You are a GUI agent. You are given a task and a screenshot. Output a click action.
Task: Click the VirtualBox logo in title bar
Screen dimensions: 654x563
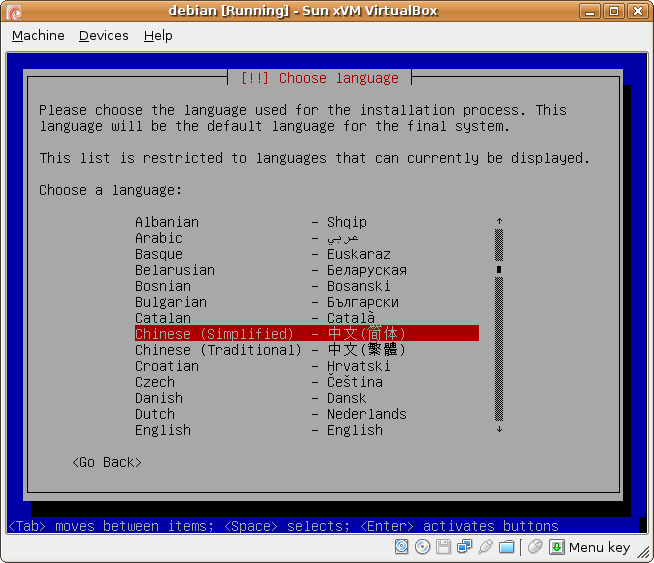(x=14, y=12)
